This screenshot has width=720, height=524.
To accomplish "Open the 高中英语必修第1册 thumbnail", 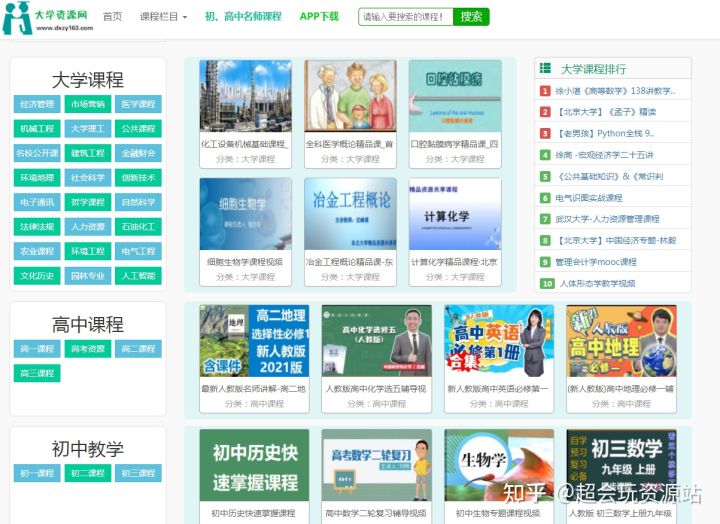I will (x=499, y=341).
